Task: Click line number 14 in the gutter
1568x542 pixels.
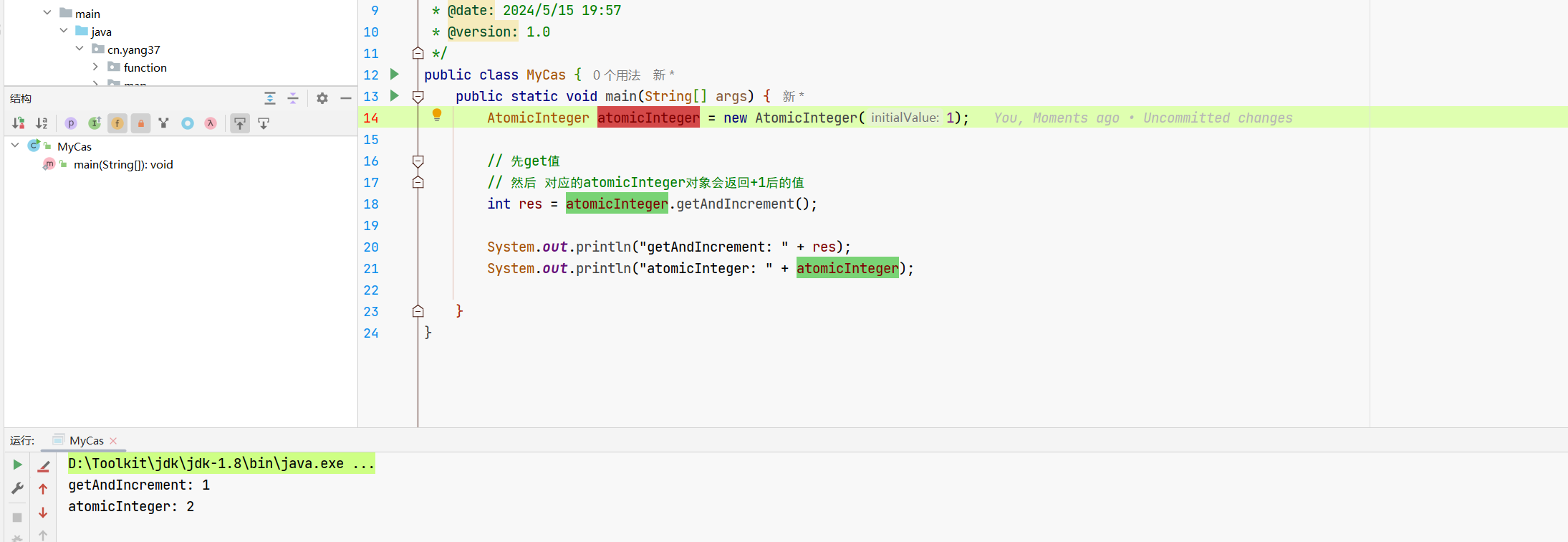Action: (371, 118)
